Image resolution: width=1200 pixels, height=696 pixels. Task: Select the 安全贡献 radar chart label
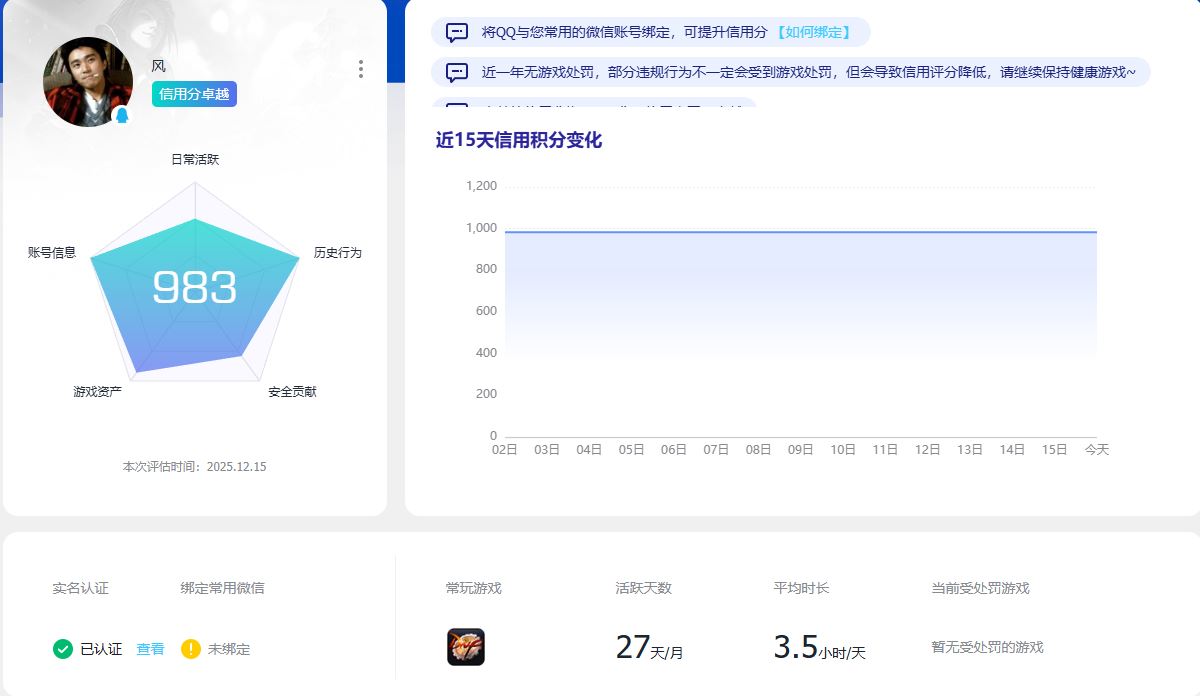(295, 391)
